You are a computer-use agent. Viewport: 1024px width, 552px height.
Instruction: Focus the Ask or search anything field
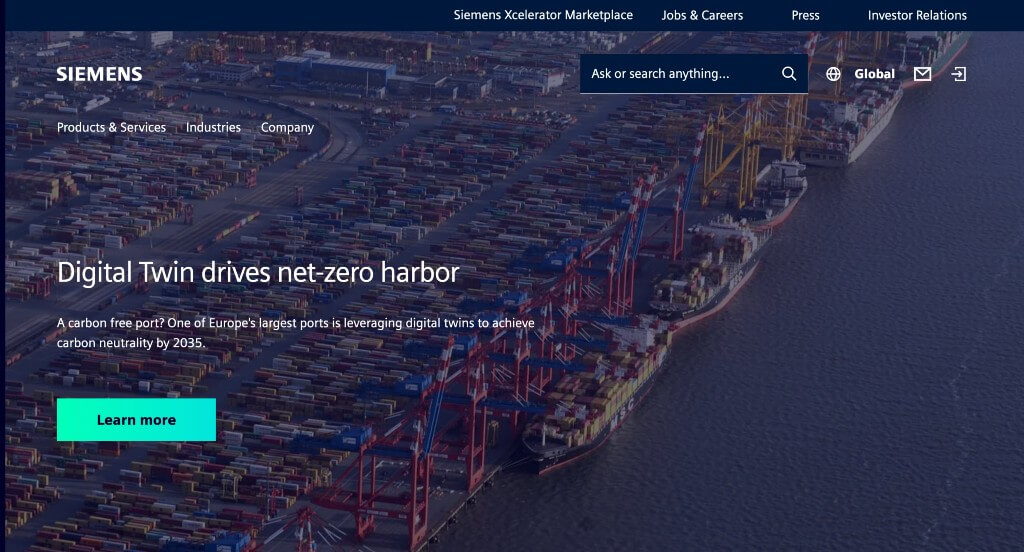coord(680,74)
